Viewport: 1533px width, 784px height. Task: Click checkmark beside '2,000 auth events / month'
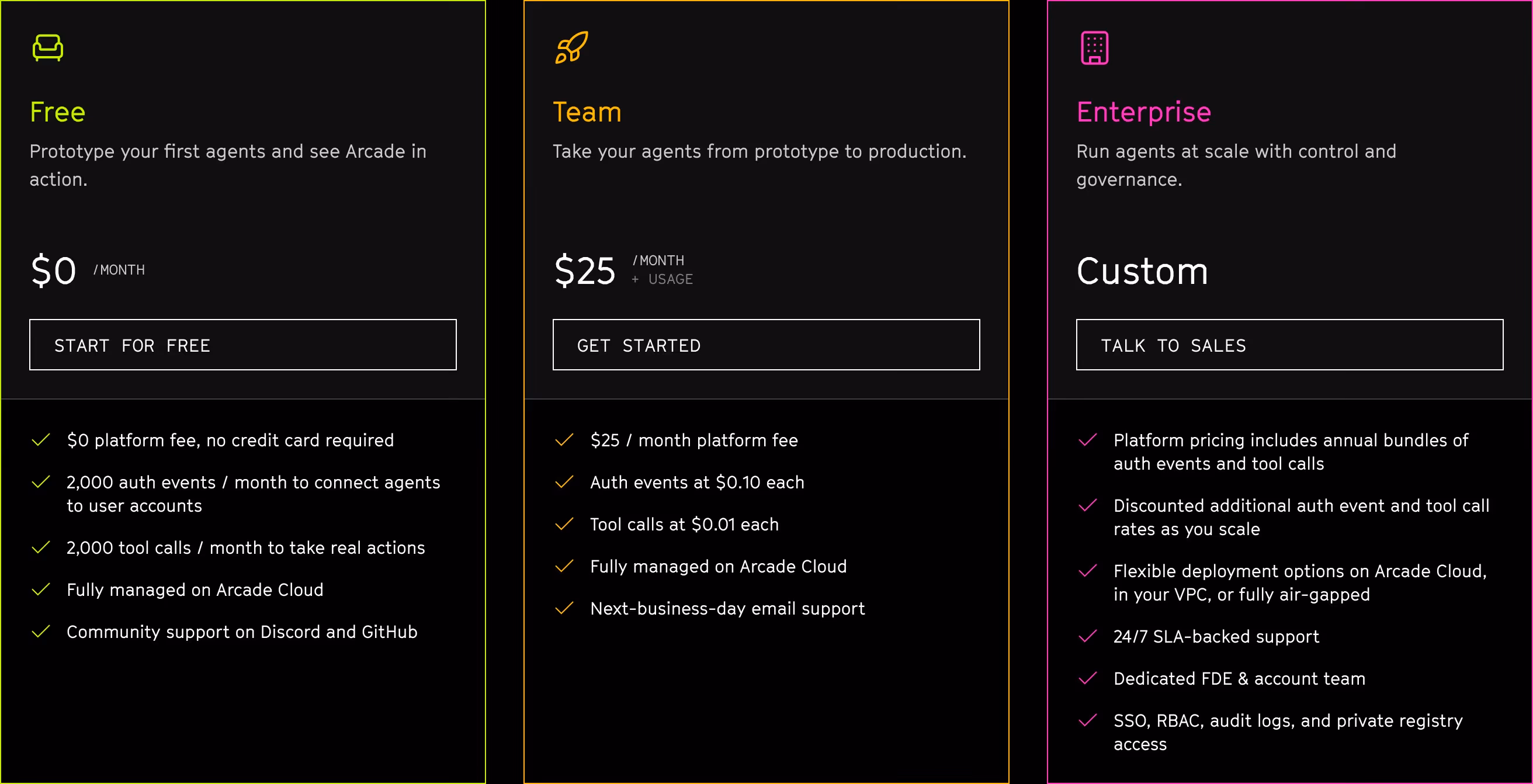point(40,482)
